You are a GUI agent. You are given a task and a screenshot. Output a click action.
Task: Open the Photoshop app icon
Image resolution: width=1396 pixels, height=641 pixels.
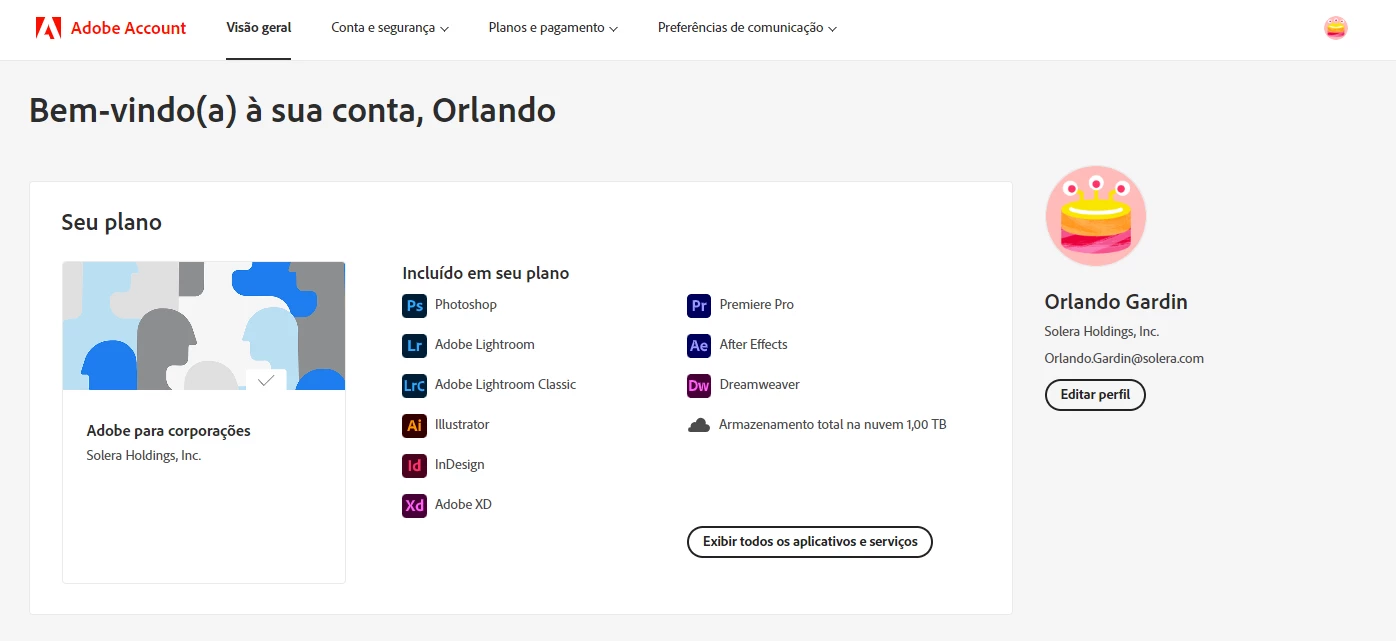(414, 305)
